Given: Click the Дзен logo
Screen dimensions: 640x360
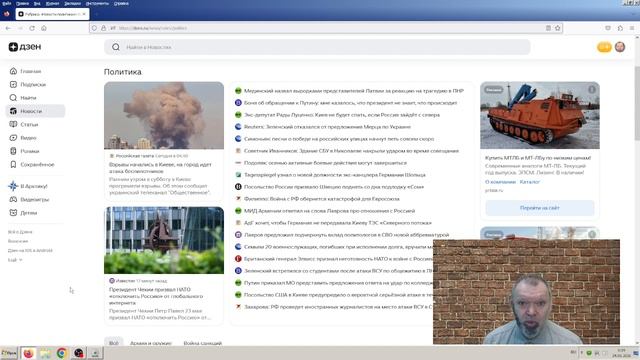Looking at the screenshot, I should 25,47.
